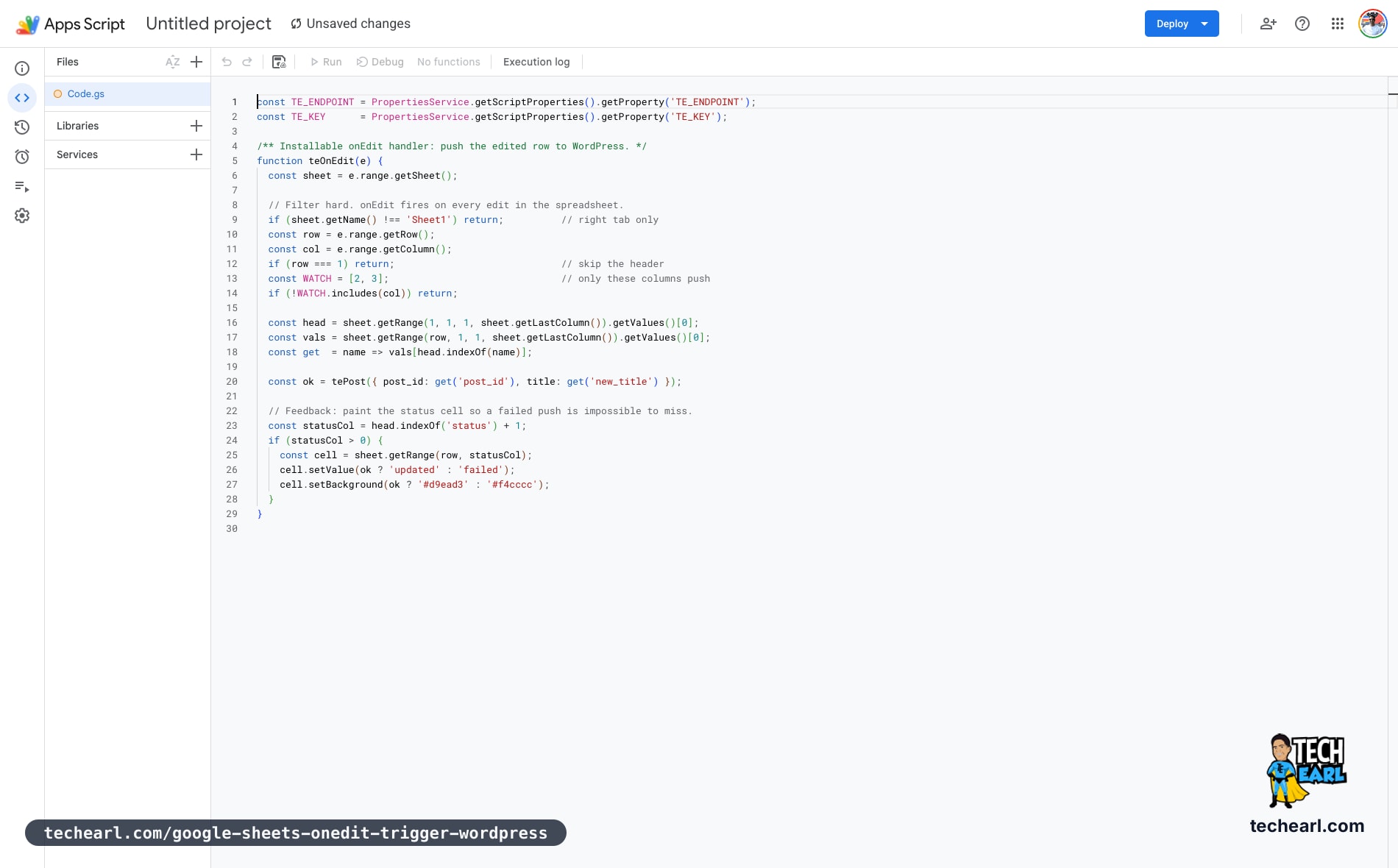This screenshot has width=1398, height=868.
Task: Open Project History sidebar icon
Action: [x=22, y=127]
